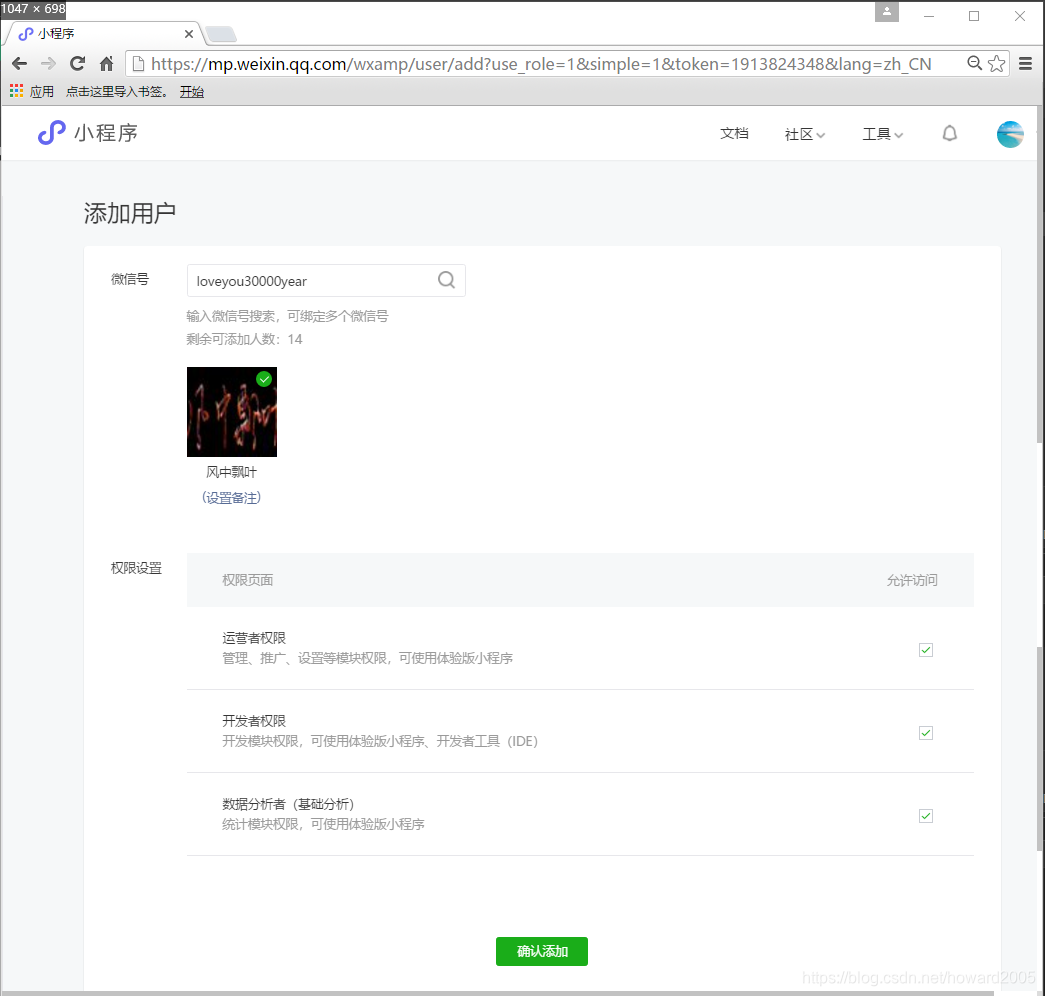The width and height of the screenshot is (1045, 996).
Task: Click the Chrome user profile icon
Action: click(887, 11)
